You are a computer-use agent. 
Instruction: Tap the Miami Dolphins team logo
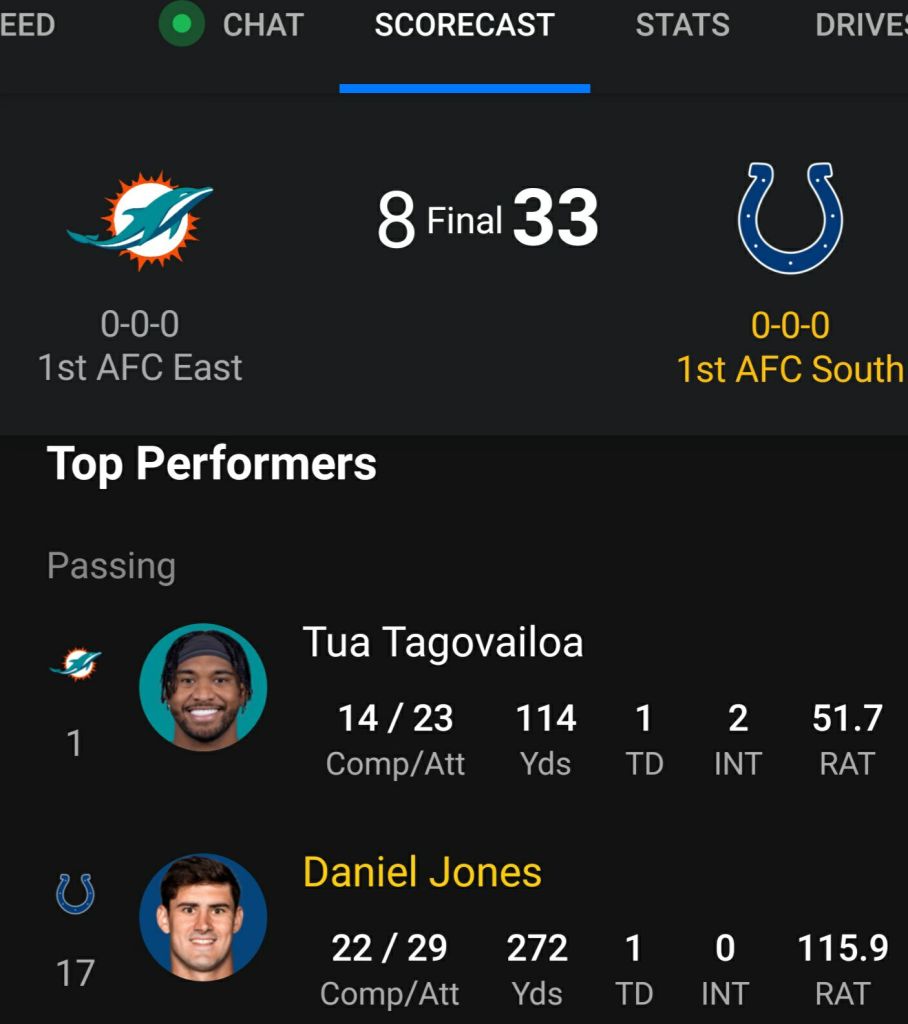click(141, 221)
